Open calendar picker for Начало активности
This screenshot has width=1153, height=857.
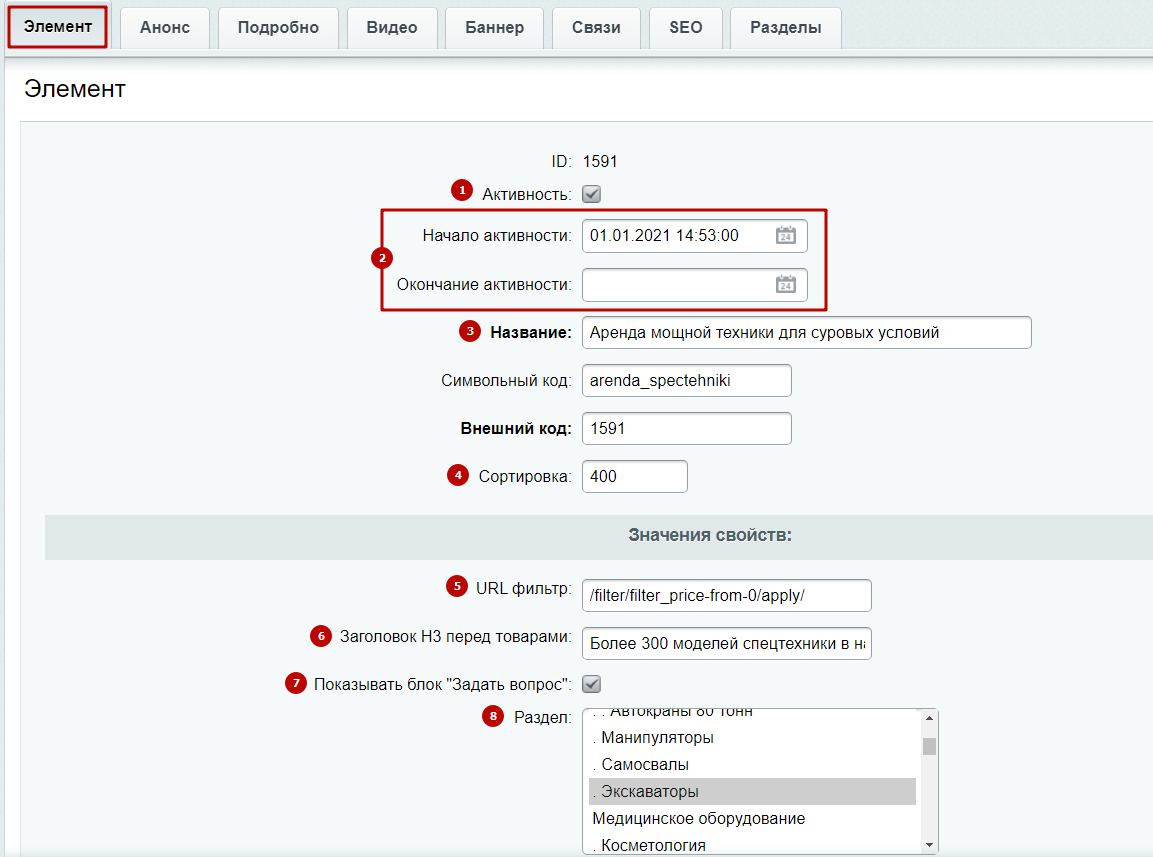pos(786,236)
